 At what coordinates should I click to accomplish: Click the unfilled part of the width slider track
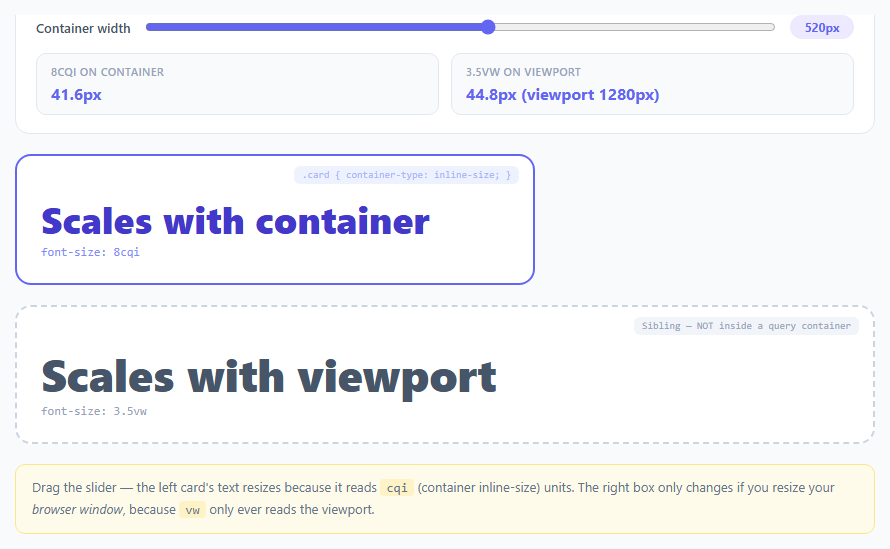[x=635, y=27]
